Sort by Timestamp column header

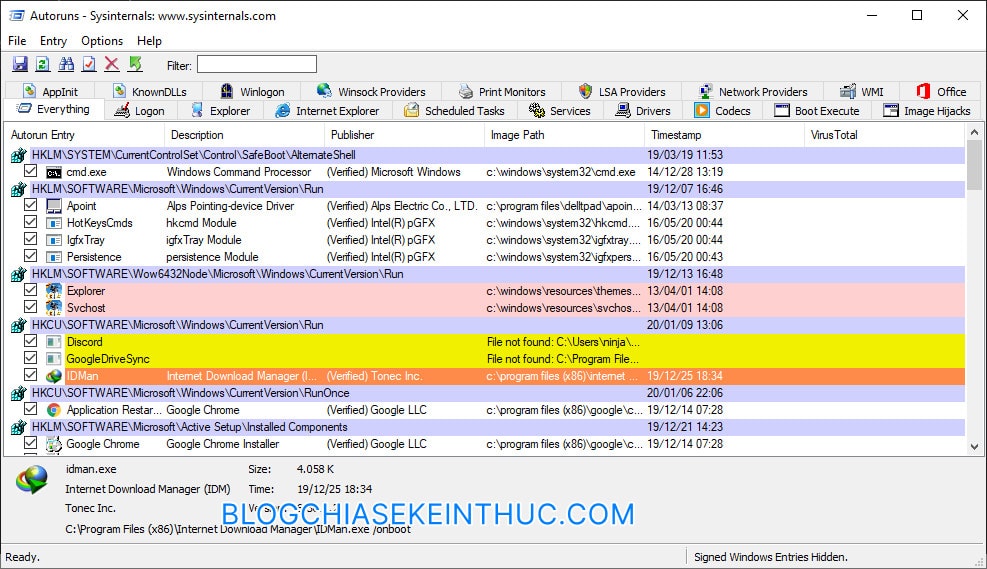[x=724, y=135]
